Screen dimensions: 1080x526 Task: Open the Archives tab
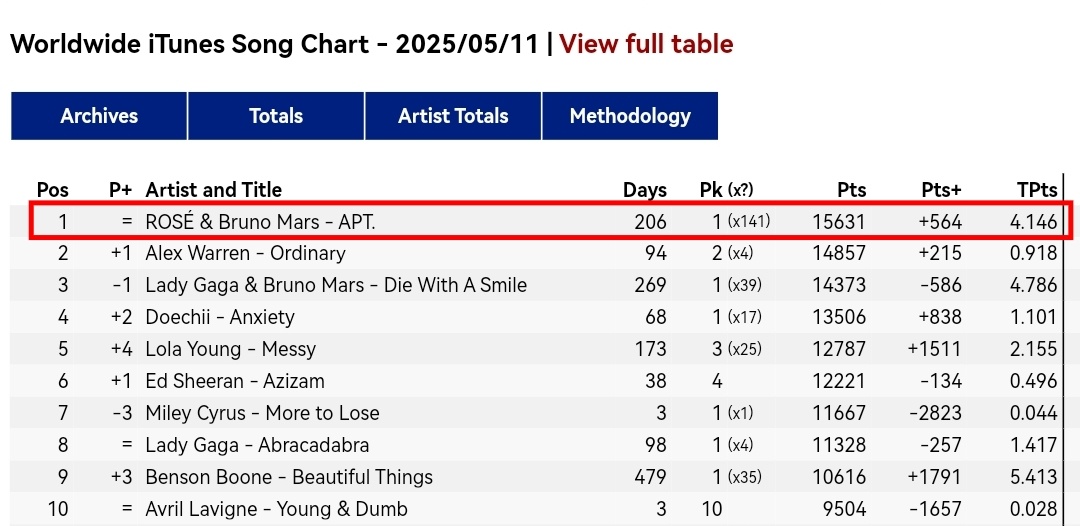[x=99, y=116]
